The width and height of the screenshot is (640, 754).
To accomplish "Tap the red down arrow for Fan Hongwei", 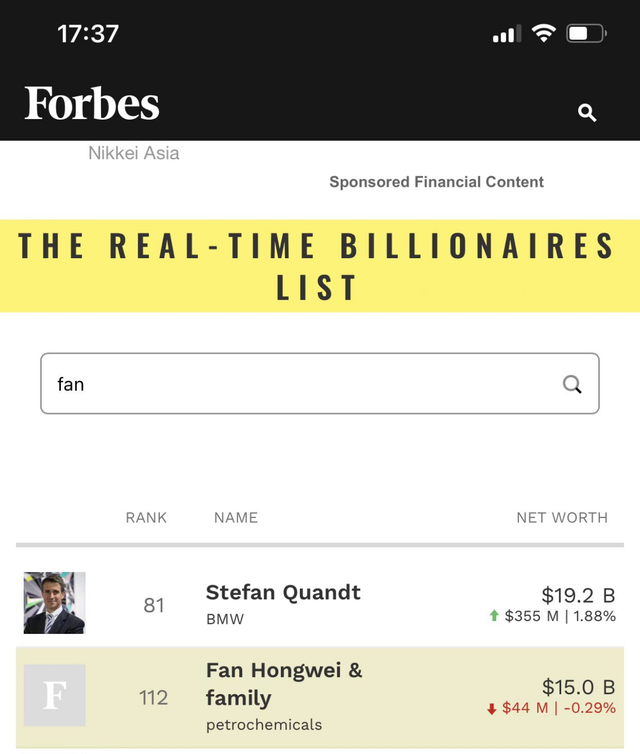I will [x=491, y=709].
